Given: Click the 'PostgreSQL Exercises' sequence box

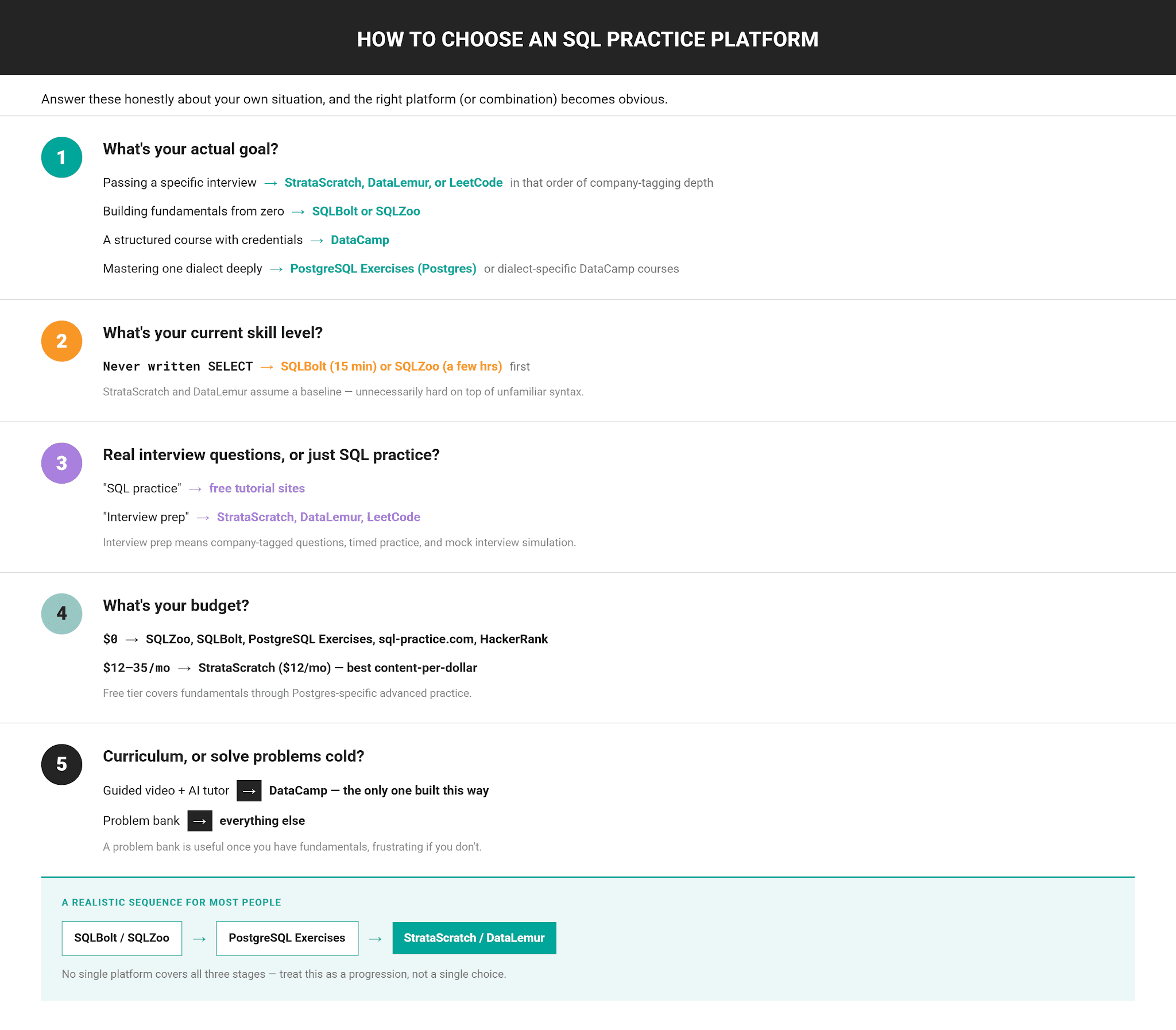Looking at the screenshot, I should (x=287, y=938).
